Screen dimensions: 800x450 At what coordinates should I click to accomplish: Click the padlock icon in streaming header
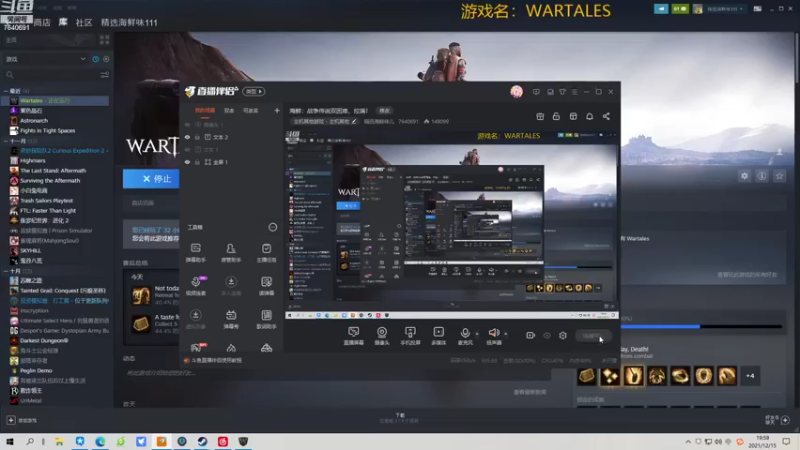pos(556,116)
